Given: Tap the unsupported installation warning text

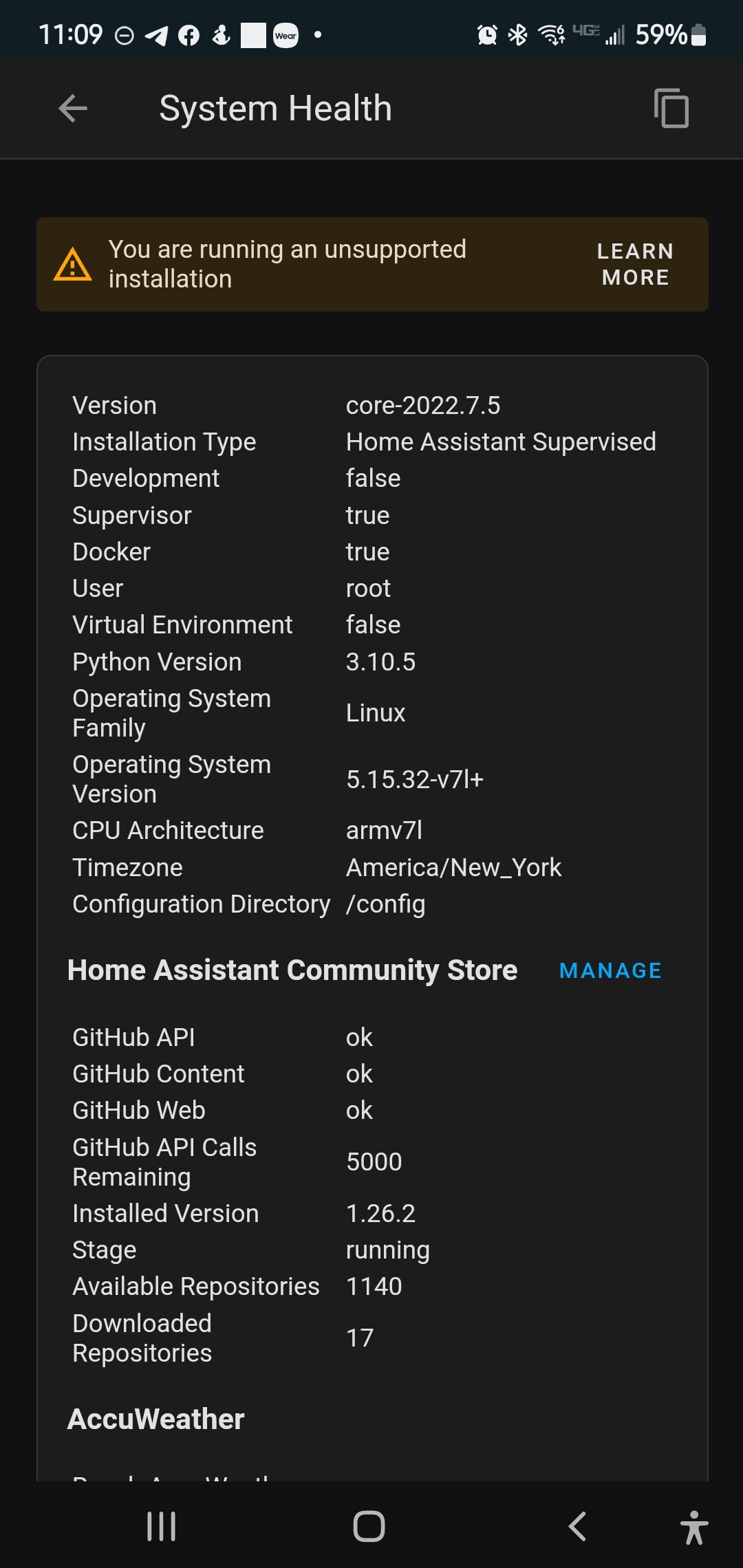Looking at the screenshot, I should click(x=287, y=264).
